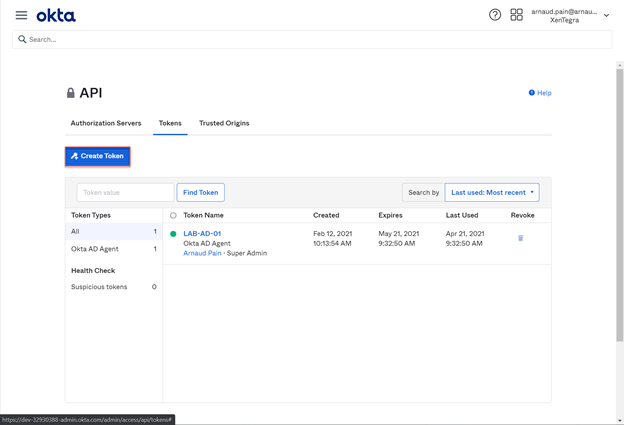Open the Arnaud Pain user link
624x425 pixels.
[x=202, y=253]
